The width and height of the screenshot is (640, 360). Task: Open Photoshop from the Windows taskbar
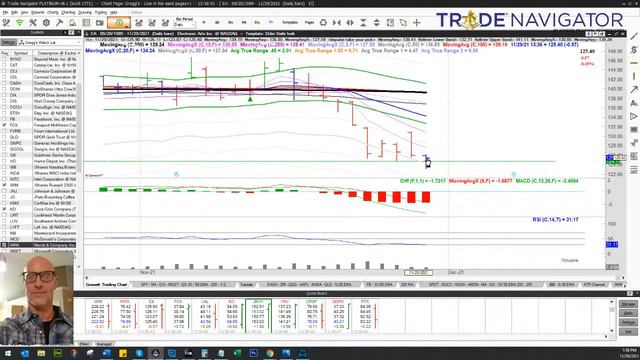[253, 353]
